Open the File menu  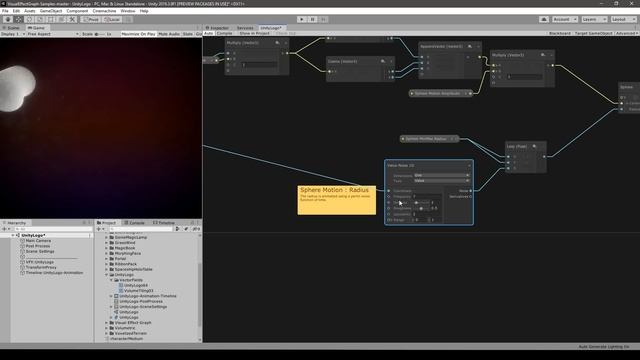tap(5, 11)
